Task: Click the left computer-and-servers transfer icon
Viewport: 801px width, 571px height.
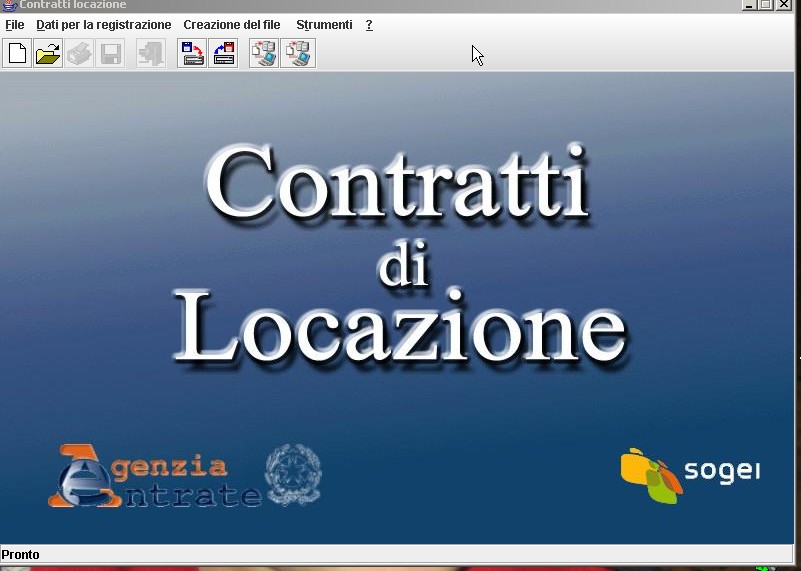Action: point(264,53)
